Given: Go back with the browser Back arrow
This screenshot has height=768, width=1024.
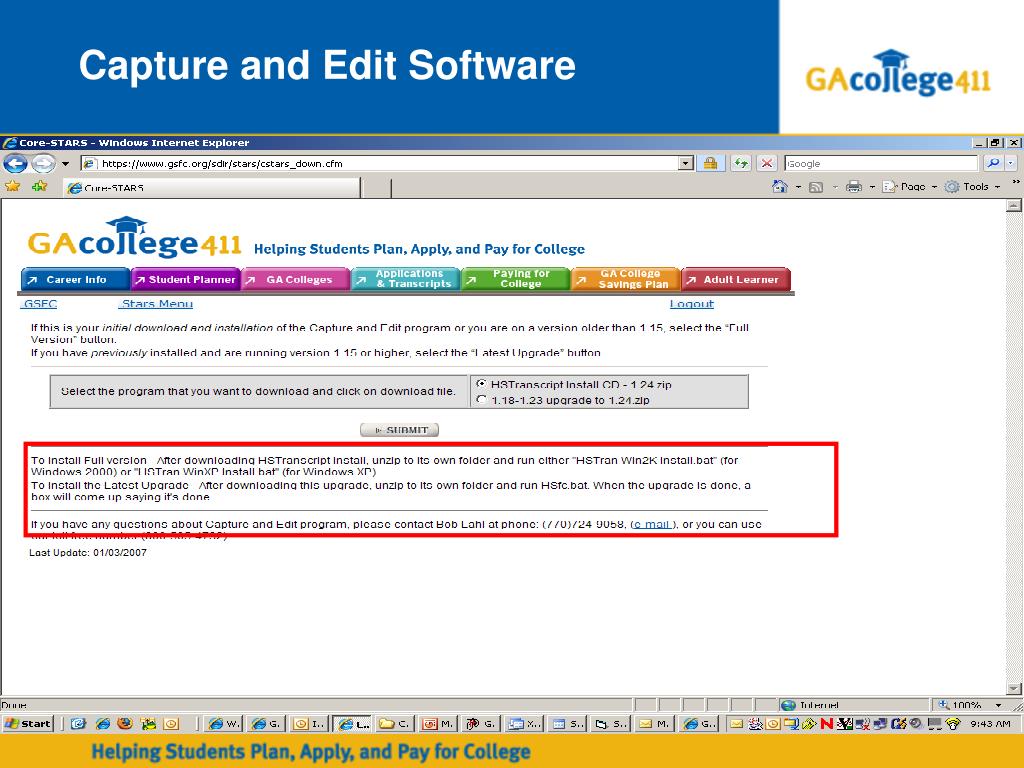Looking at the screenshot, I should tap(15, 163).
